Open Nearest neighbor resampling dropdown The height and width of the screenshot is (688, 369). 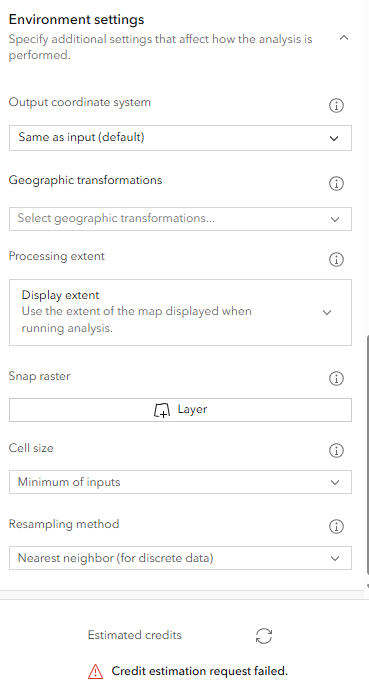tap(180, 558)
